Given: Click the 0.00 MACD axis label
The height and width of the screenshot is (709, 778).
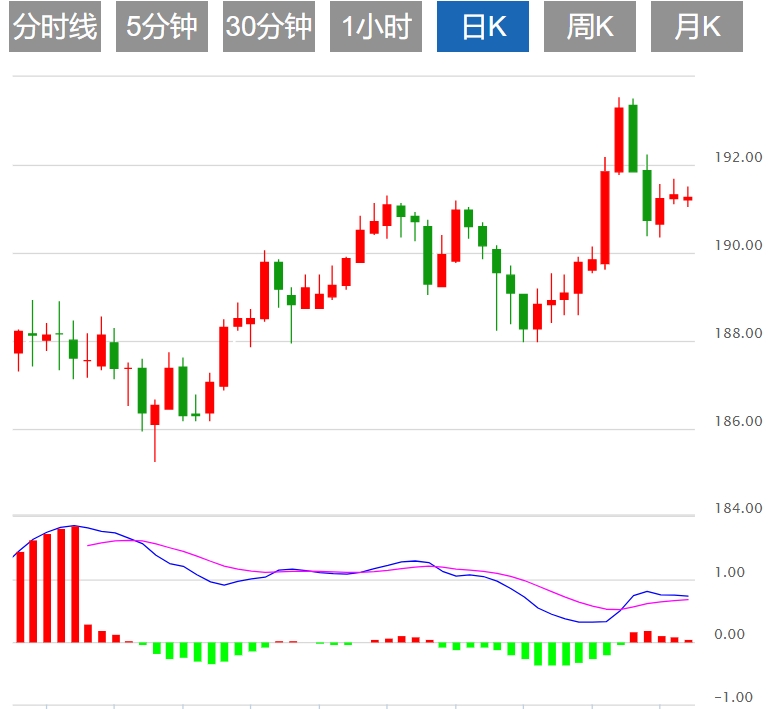Looking at the screenshot, I should tap(729, 634).
